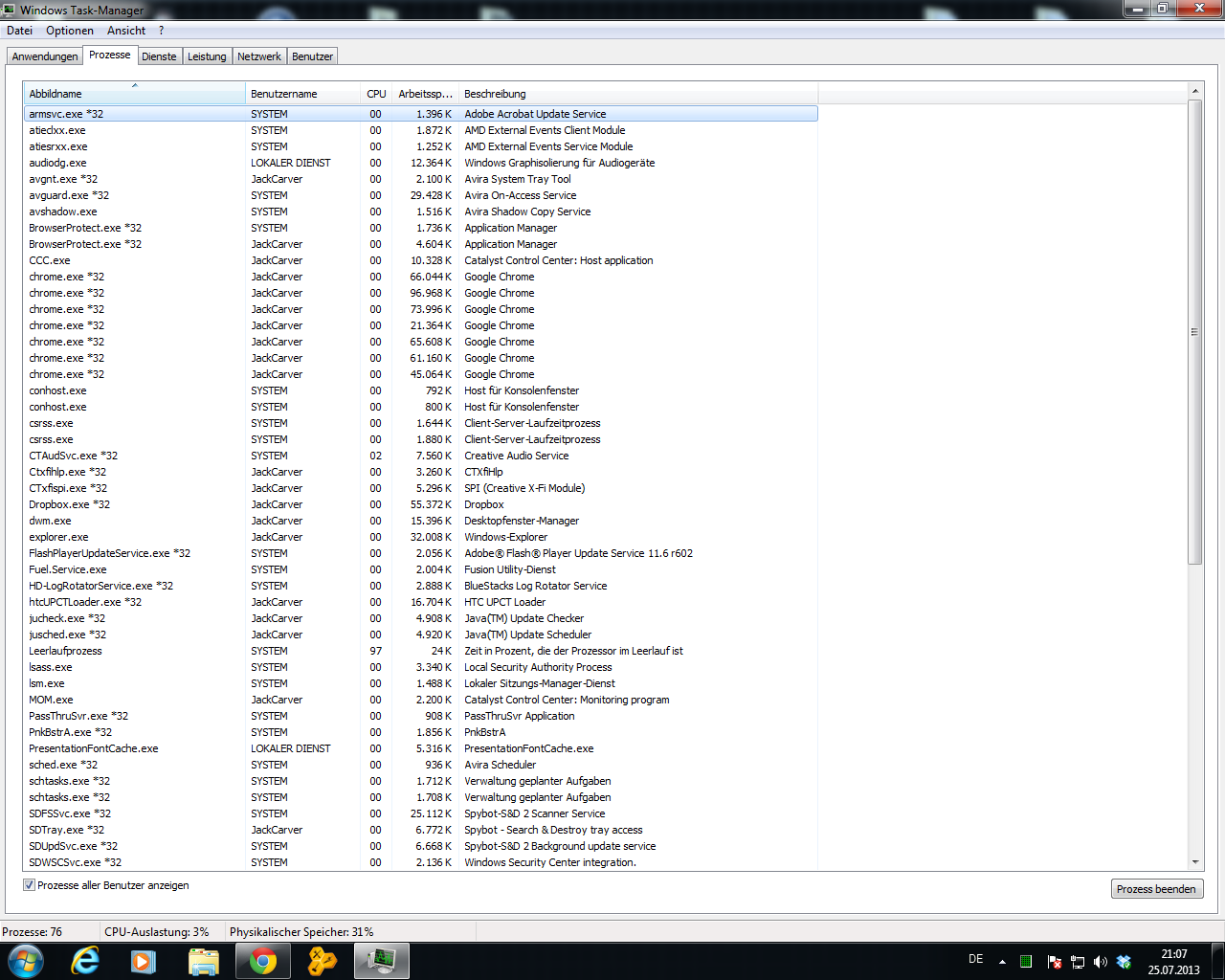Screen dimensions: 1225x980
Task: Select the Task Manager taskbar button
Action: point(382,961)
